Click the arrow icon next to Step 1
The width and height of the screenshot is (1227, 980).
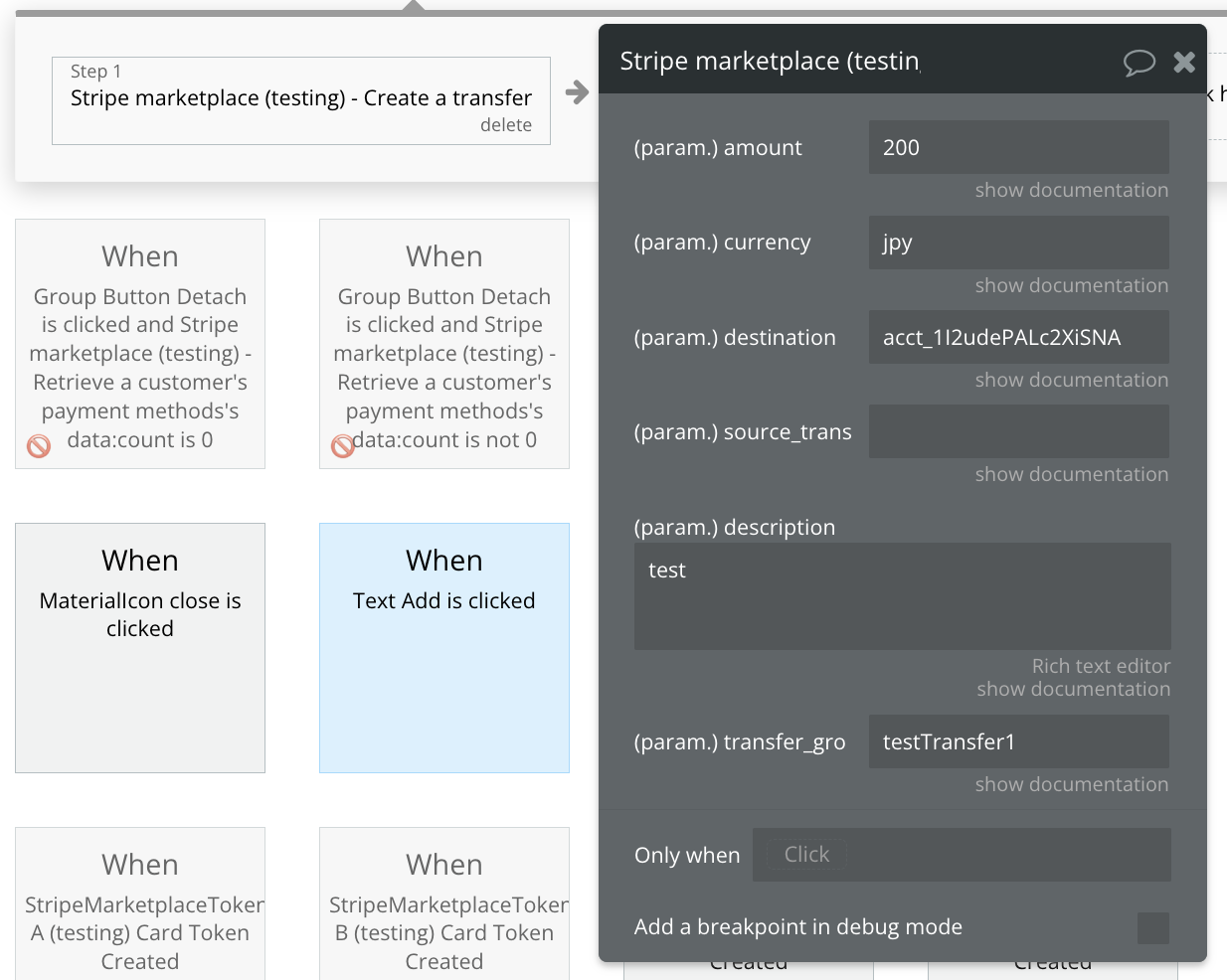tap(577, 92)
